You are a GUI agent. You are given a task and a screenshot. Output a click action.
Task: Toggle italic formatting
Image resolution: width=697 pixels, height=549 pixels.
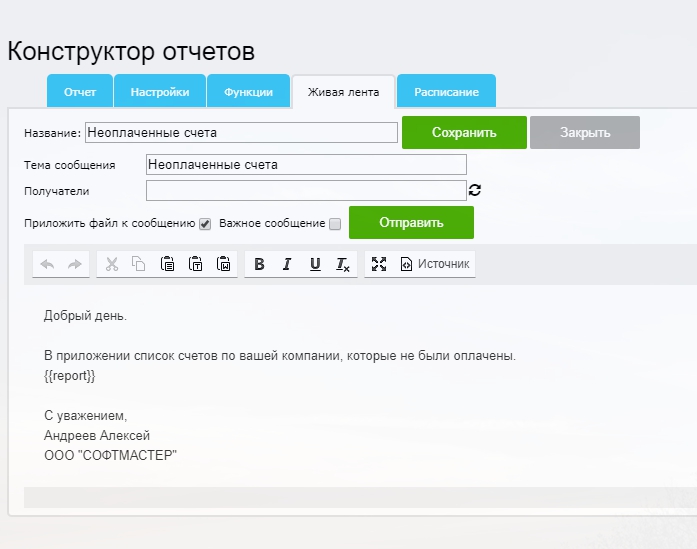(287, 264)
